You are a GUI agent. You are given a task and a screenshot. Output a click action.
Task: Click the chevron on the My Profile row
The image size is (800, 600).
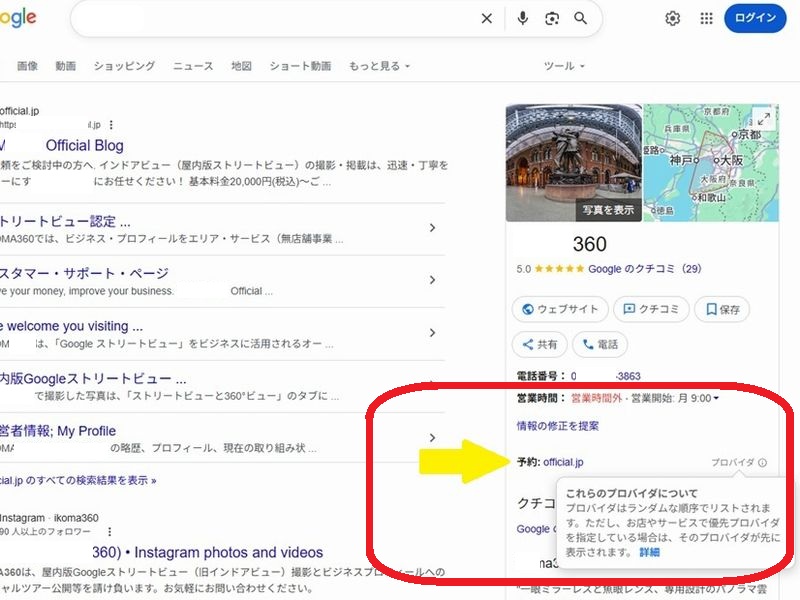(432, 438)
